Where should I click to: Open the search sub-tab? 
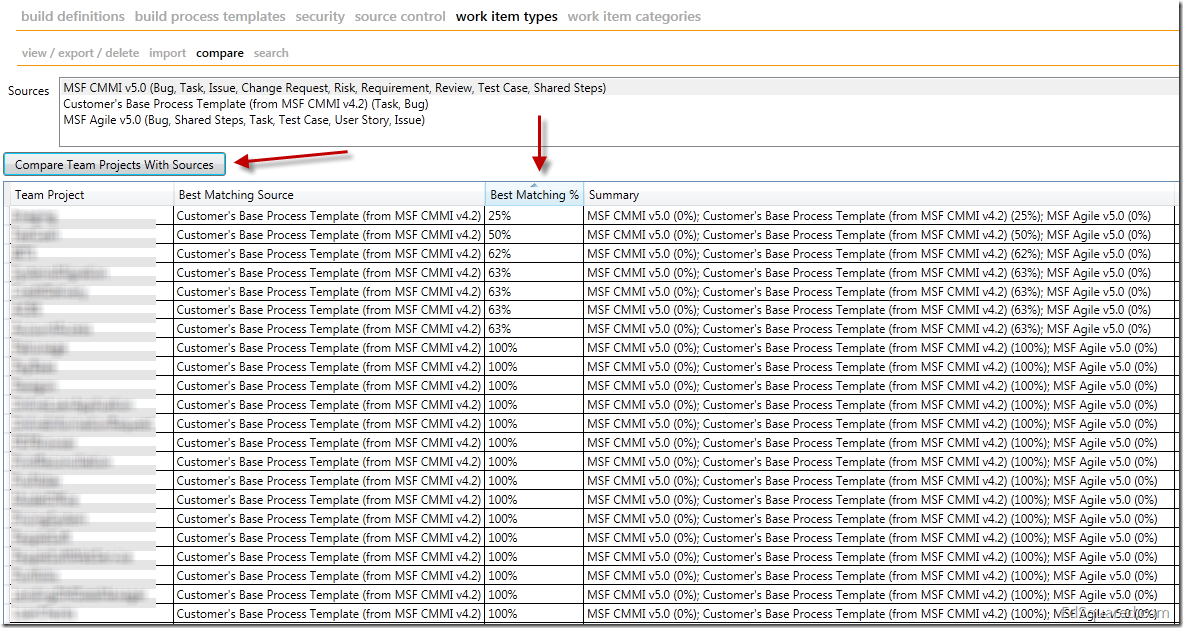pyautogui.click(x=271, y=53)
